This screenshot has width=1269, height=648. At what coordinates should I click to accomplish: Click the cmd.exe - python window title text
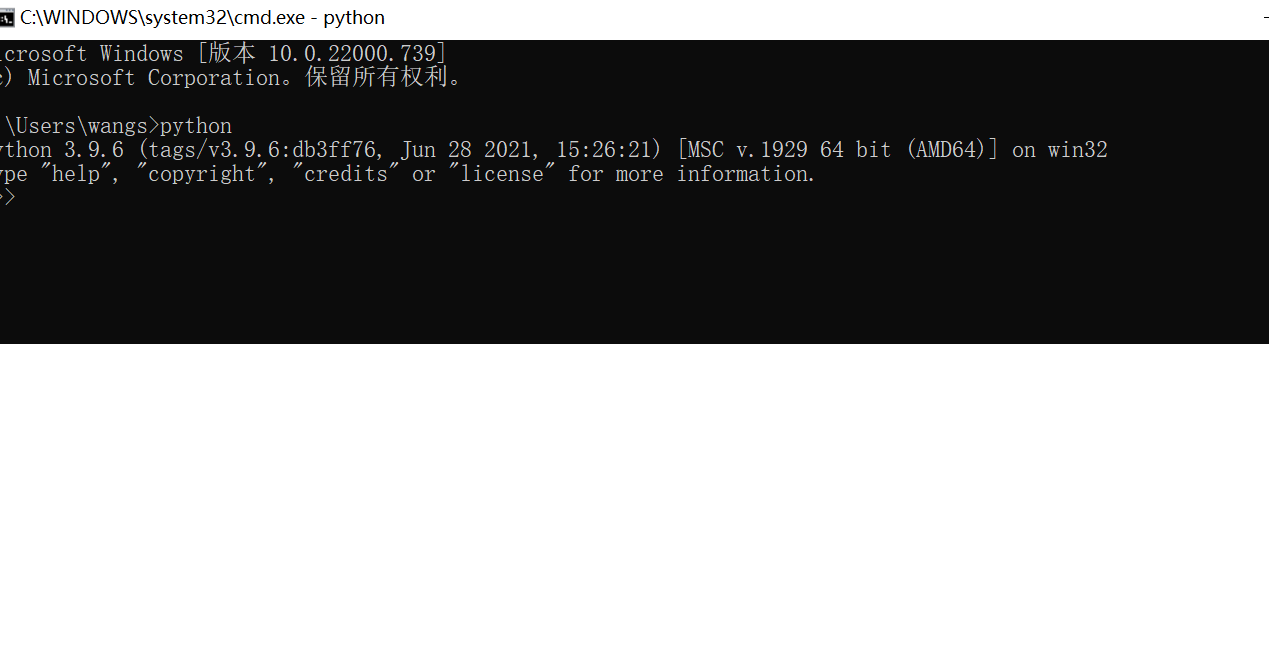[202, 17]
